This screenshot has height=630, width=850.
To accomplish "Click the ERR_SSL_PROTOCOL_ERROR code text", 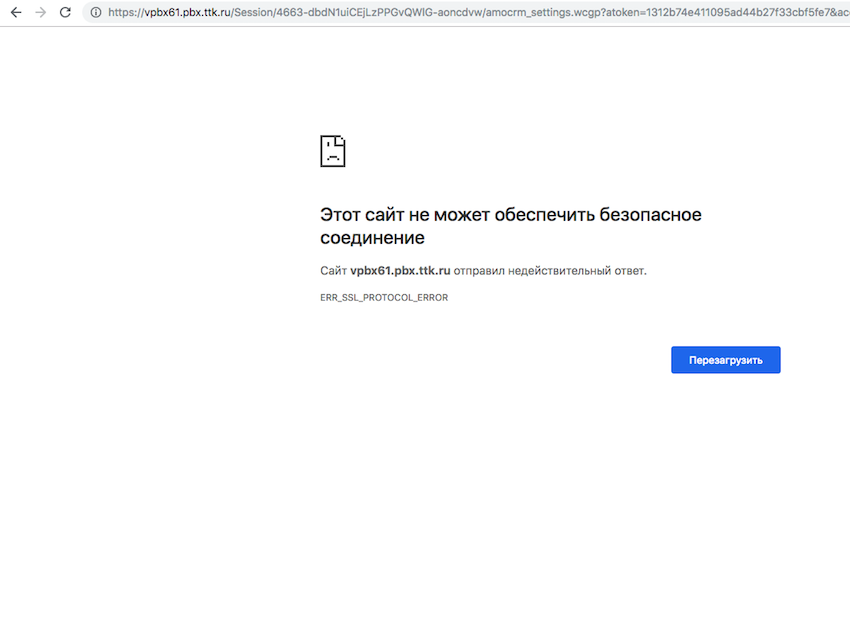I will 384,298.
